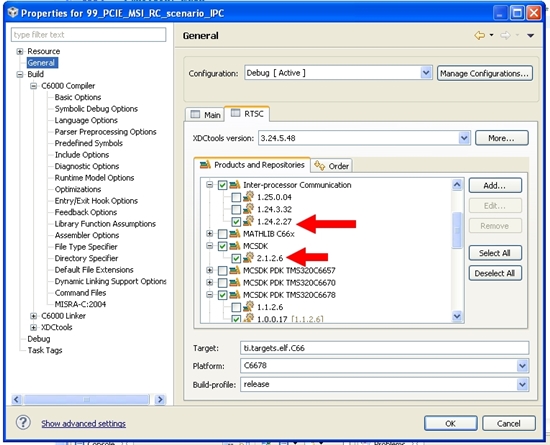Open the view menu triangle icon
Image resolution: width=550 pixels, height=445 pixels.
pyautogui.click(x=530, y=35)
